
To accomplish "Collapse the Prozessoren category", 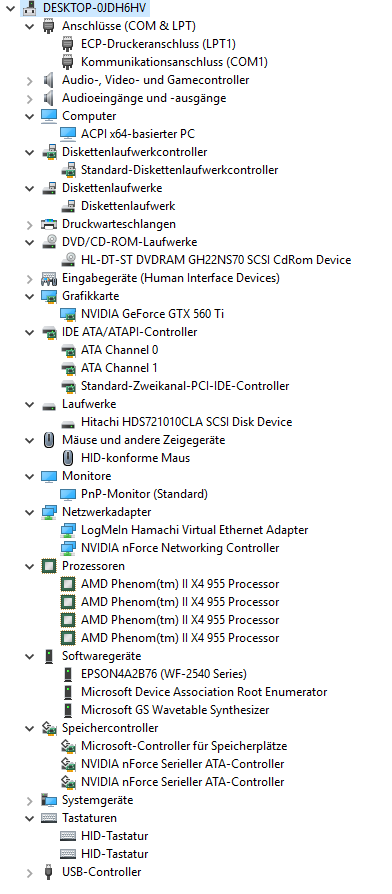I will 30,566.
